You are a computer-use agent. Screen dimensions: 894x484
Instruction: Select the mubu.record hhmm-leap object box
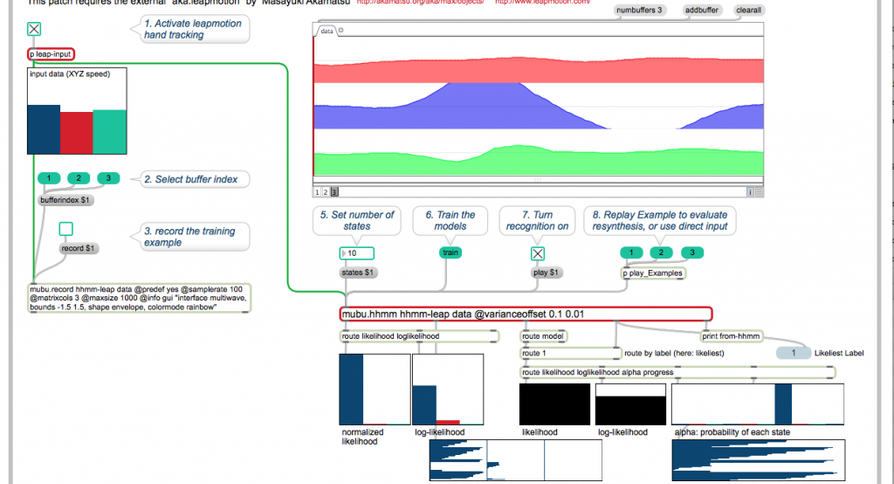(139, 298)
